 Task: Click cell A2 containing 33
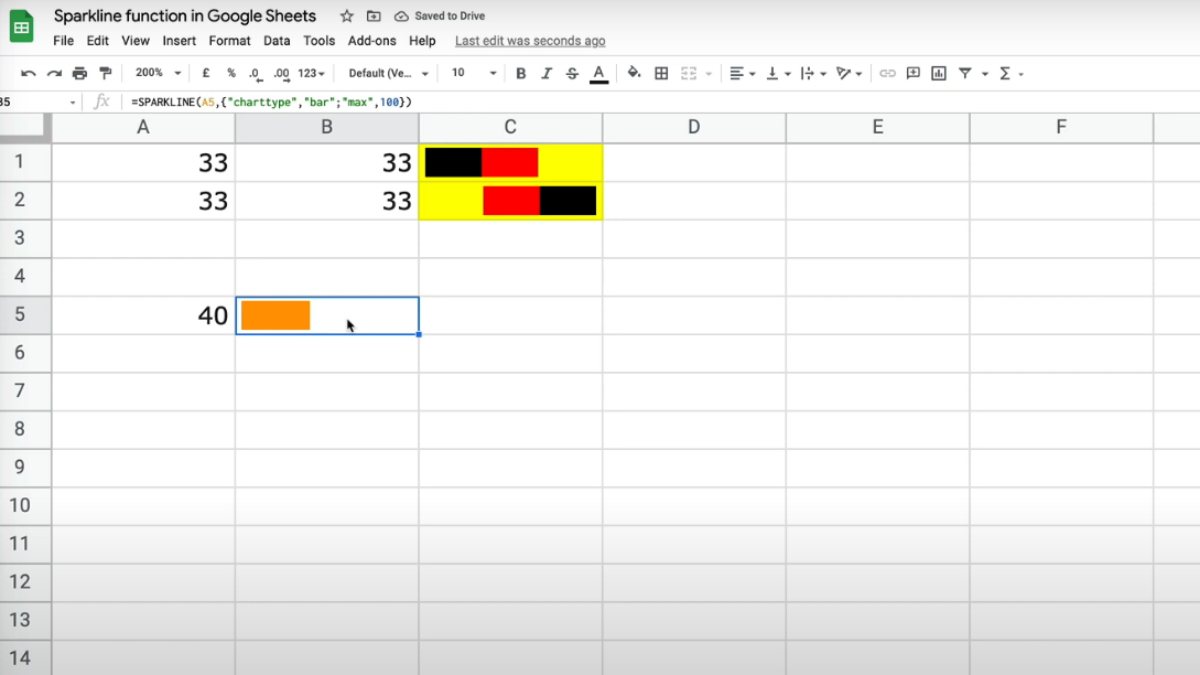(x=143, y=200)
